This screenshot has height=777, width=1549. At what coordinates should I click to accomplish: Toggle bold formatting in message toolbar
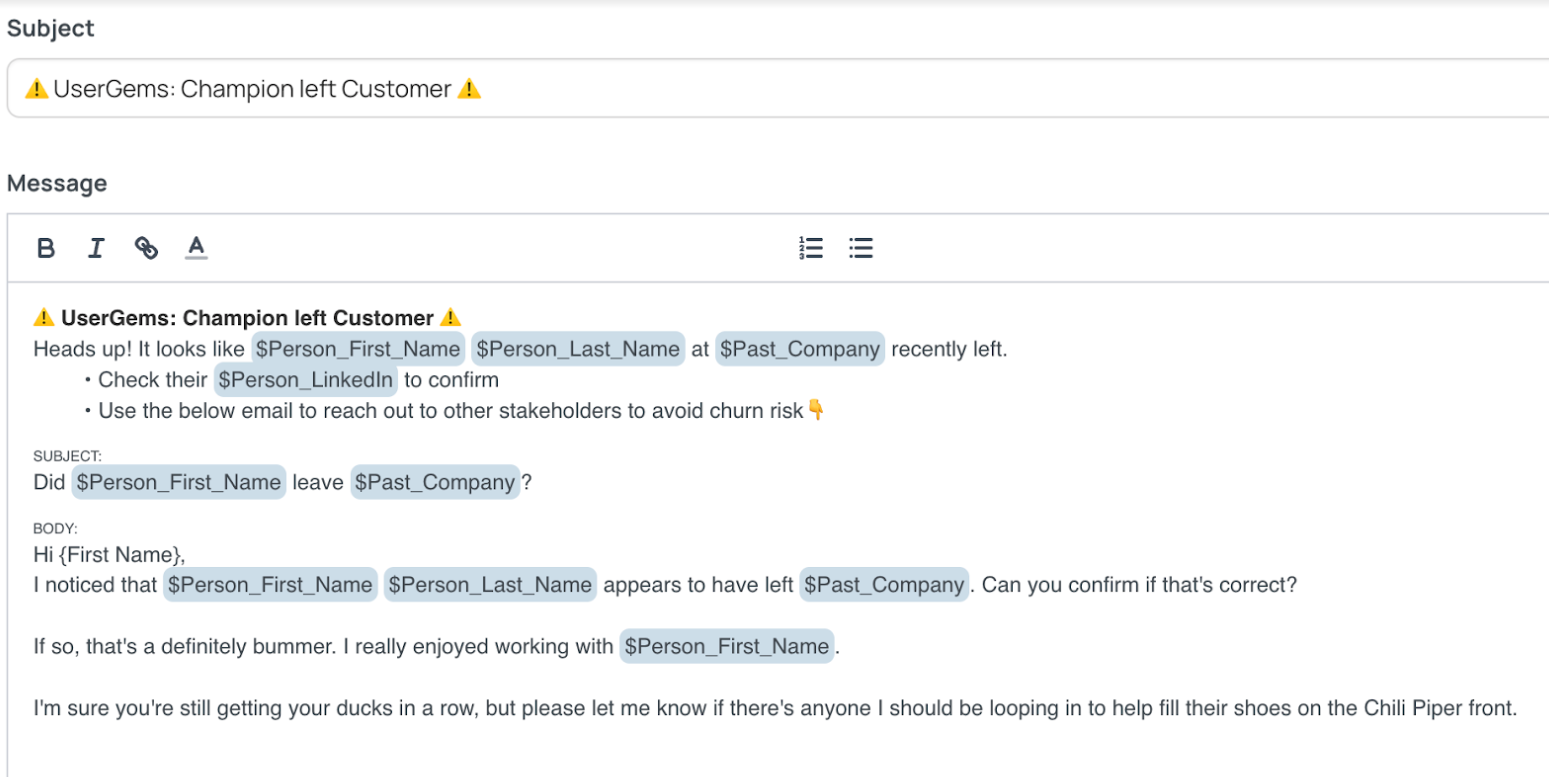46,248
